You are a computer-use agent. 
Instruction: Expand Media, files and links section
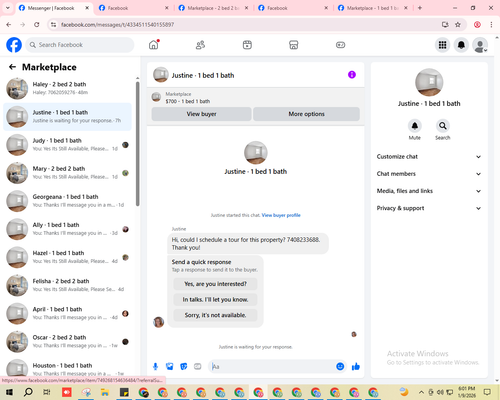pos(429,191)
